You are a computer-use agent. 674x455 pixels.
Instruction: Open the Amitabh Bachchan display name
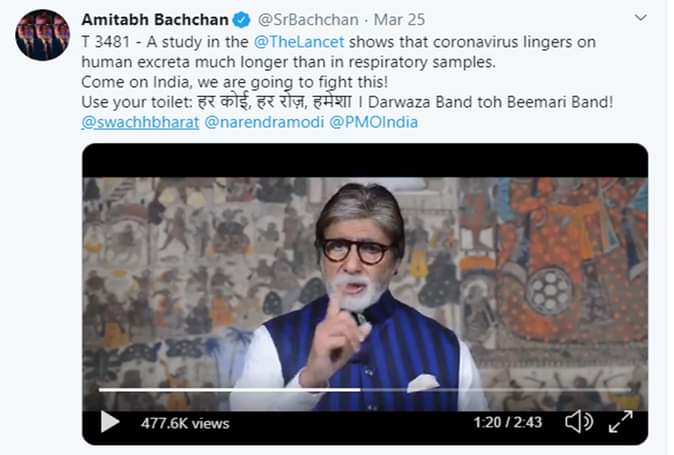155,20
